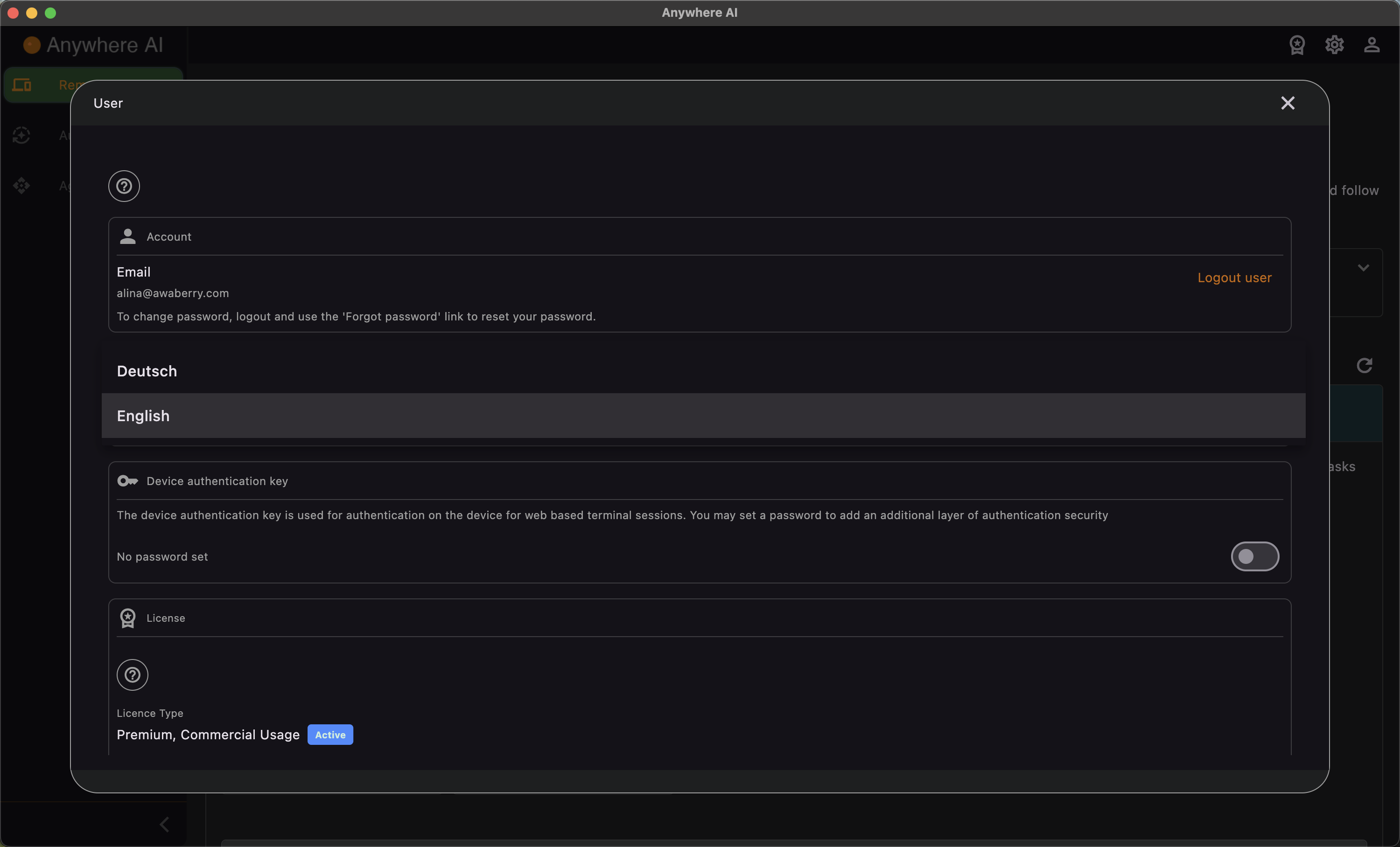The height and width of the screenshot is (847, 1400).
Task: Click the Premium, Commercial Usage text
Action: pos(208,735)
